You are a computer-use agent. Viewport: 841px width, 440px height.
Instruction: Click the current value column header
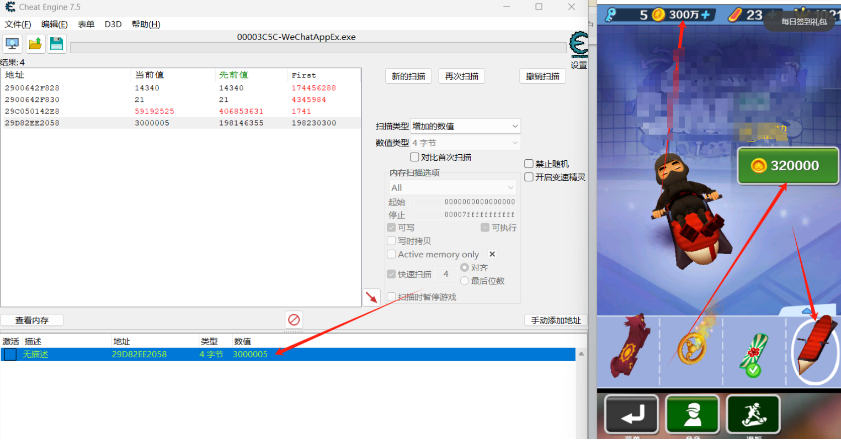pos(173,75)
